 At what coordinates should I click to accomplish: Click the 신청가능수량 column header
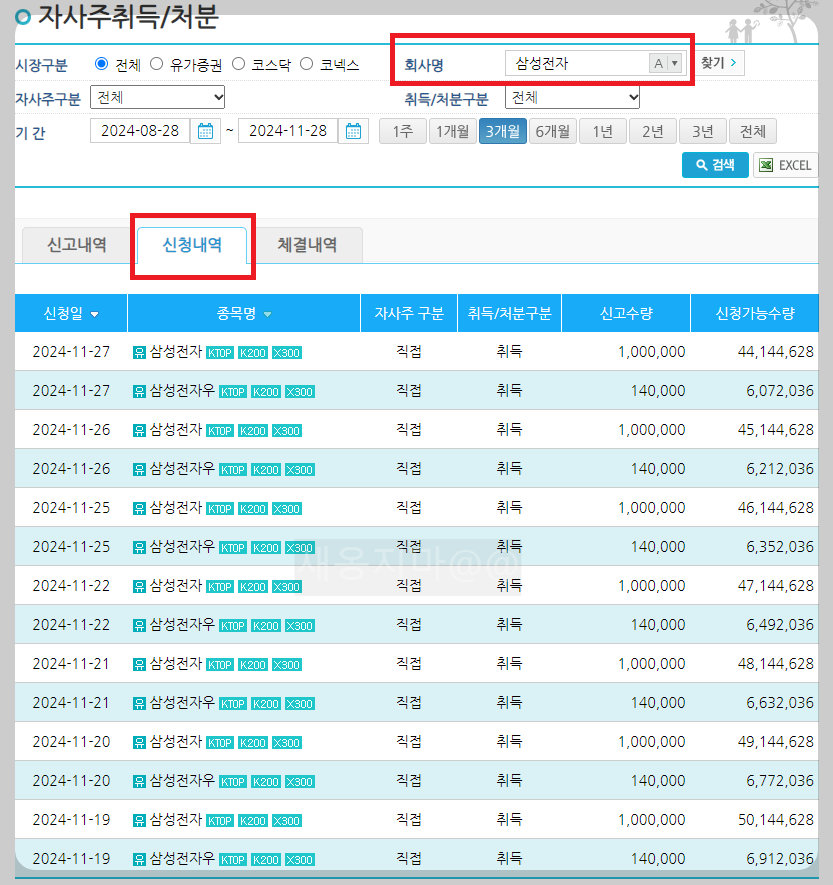click(x=755, y=313)
